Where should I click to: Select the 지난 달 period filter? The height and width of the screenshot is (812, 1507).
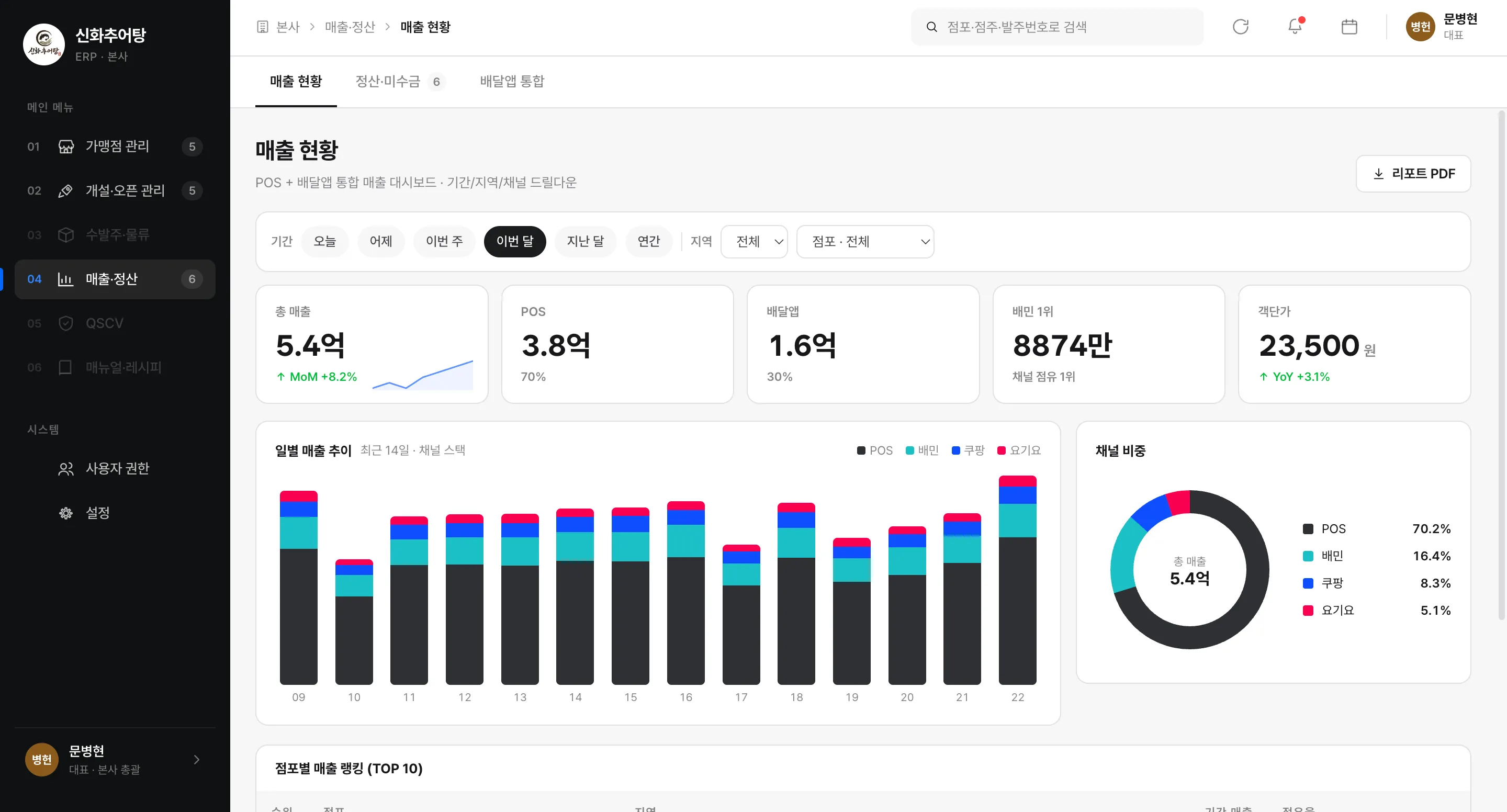click(x=586, y=242)
